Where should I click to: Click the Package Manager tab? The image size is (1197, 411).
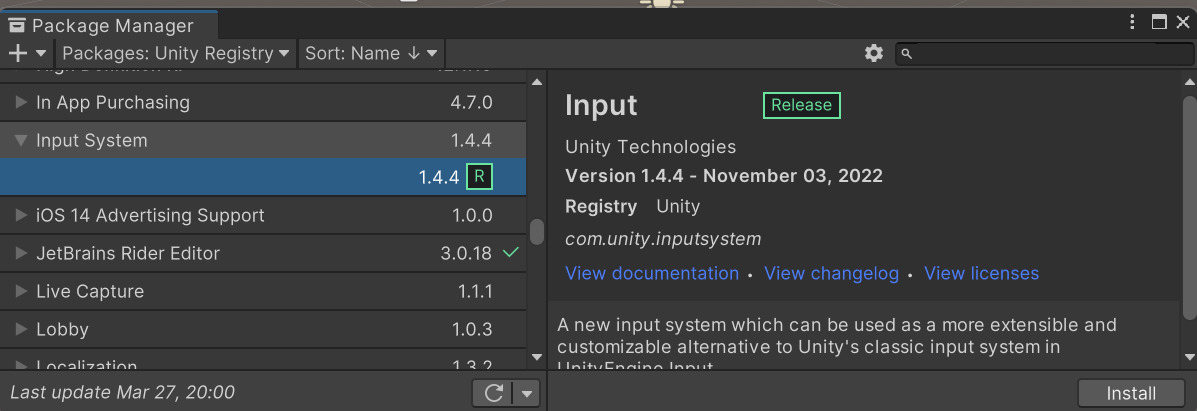pos(111,25)
